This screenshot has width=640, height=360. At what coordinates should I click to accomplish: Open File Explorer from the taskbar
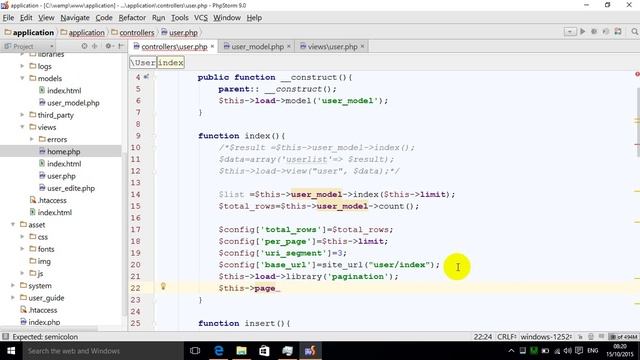(241, 351)
